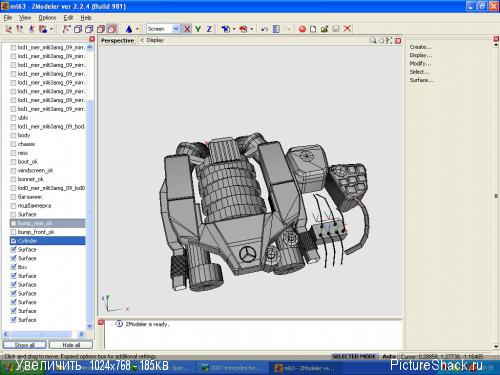The image size is (500, 375).
Task: Expand the Surface... command group
Action: (421, 80)
